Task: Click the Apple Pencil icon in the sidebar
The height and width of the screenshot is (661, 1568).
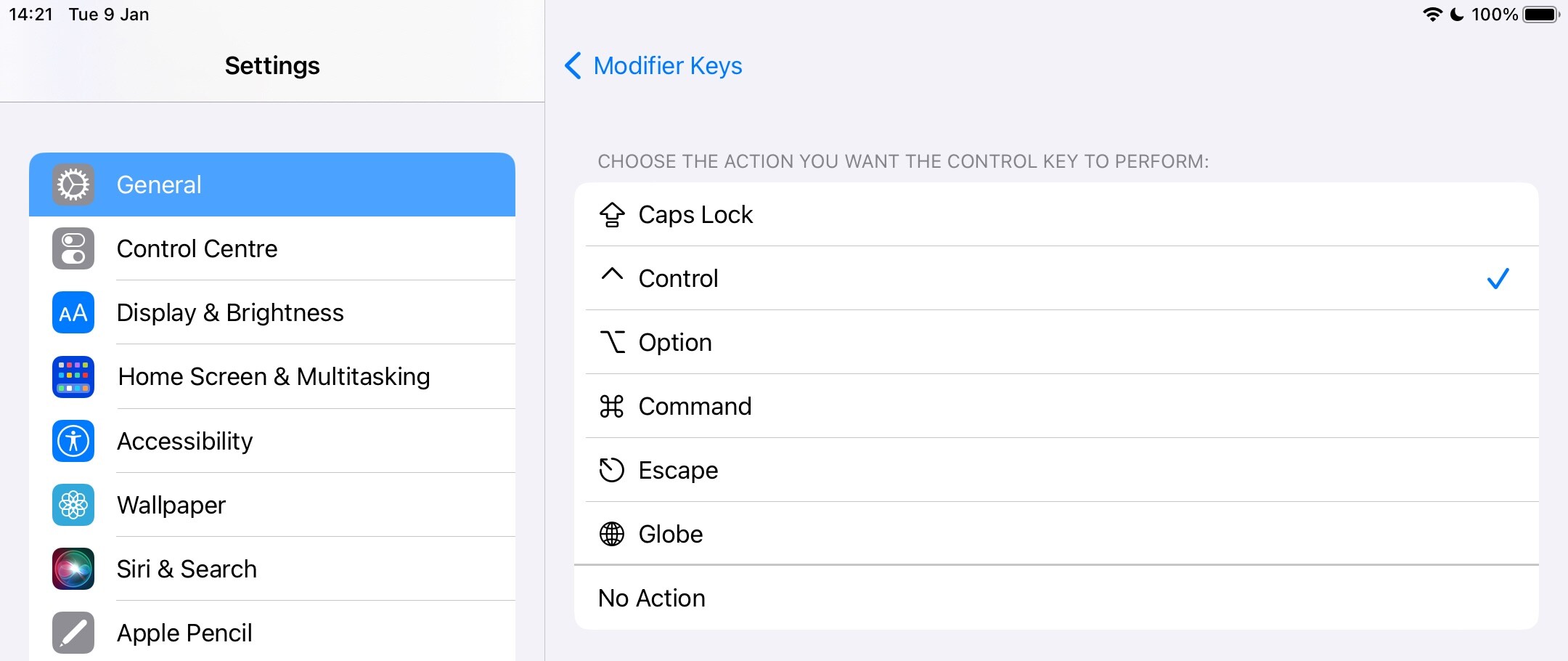Action: click(x=73, y=633)
